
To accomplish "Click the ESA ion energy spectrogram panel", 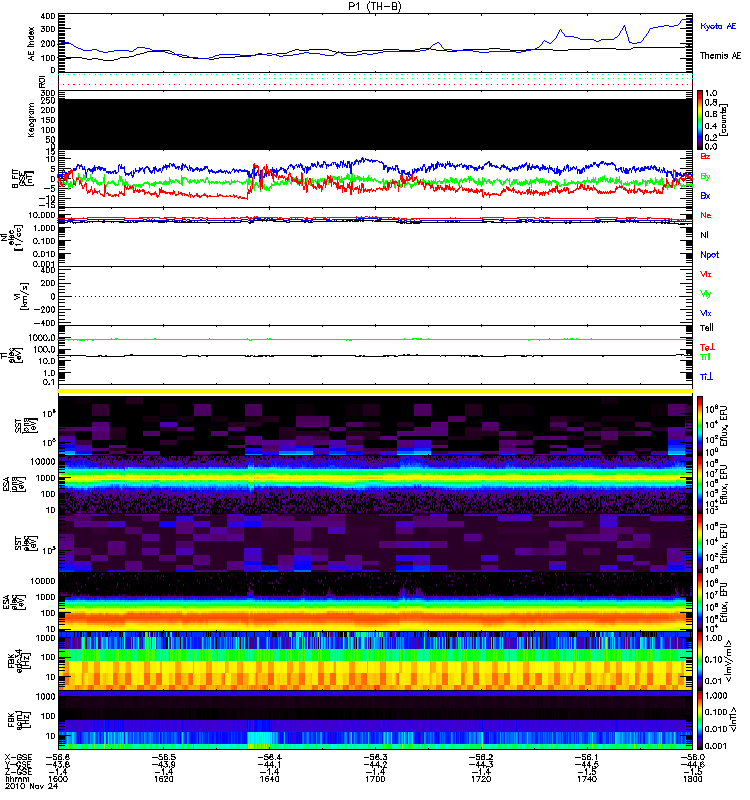I will (375, 484).
